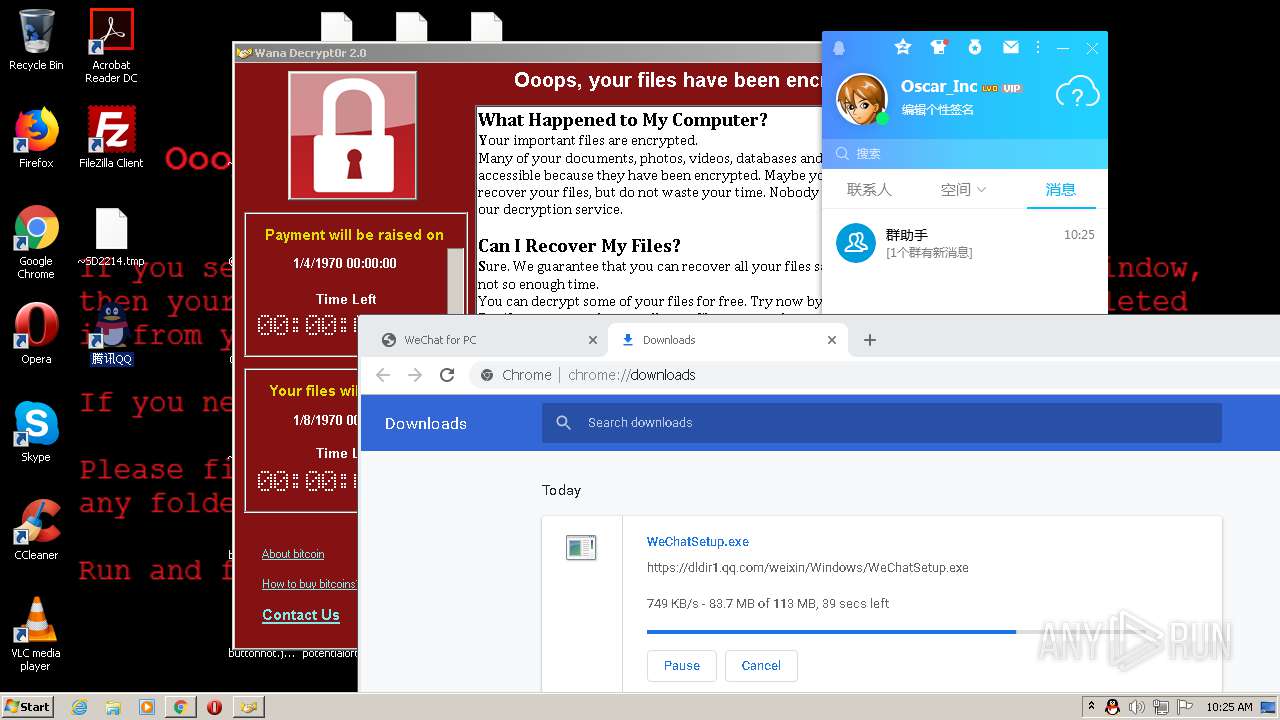The width and height of the screenshot is (1280, 720).
Task: Open VLC media player shortcut
Action: 36,634
